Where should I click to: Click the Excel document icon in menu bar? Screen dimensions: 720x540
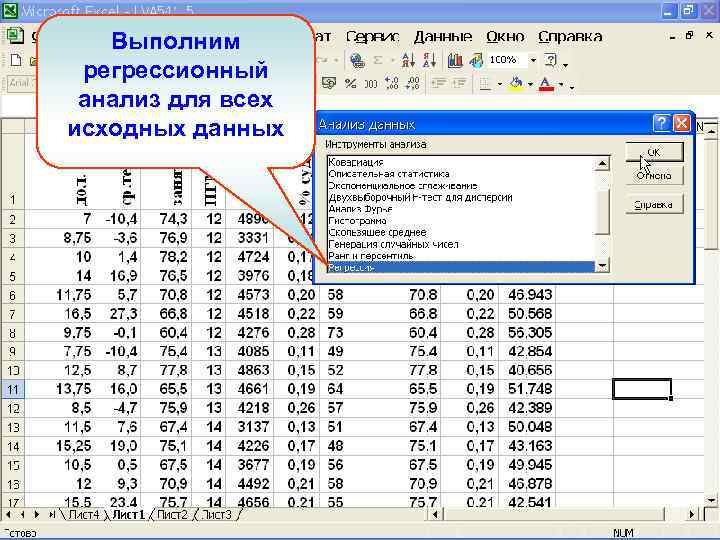tap(15, 36)
